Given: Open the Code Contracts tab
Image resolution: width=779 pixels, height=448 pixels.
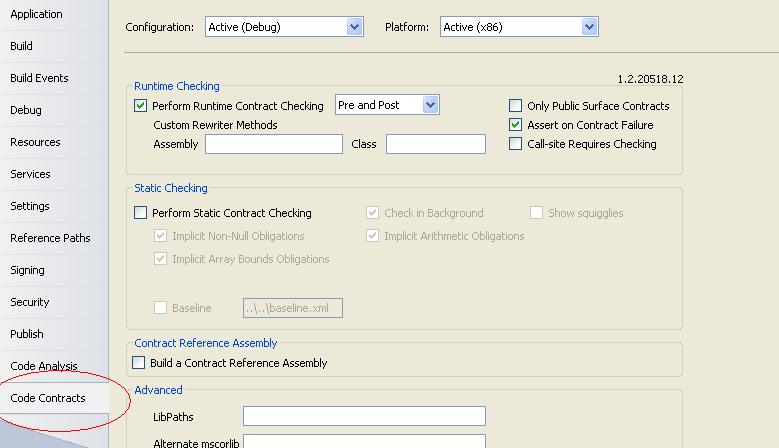Looking at the screenshot, I should (x=48, y=398).
